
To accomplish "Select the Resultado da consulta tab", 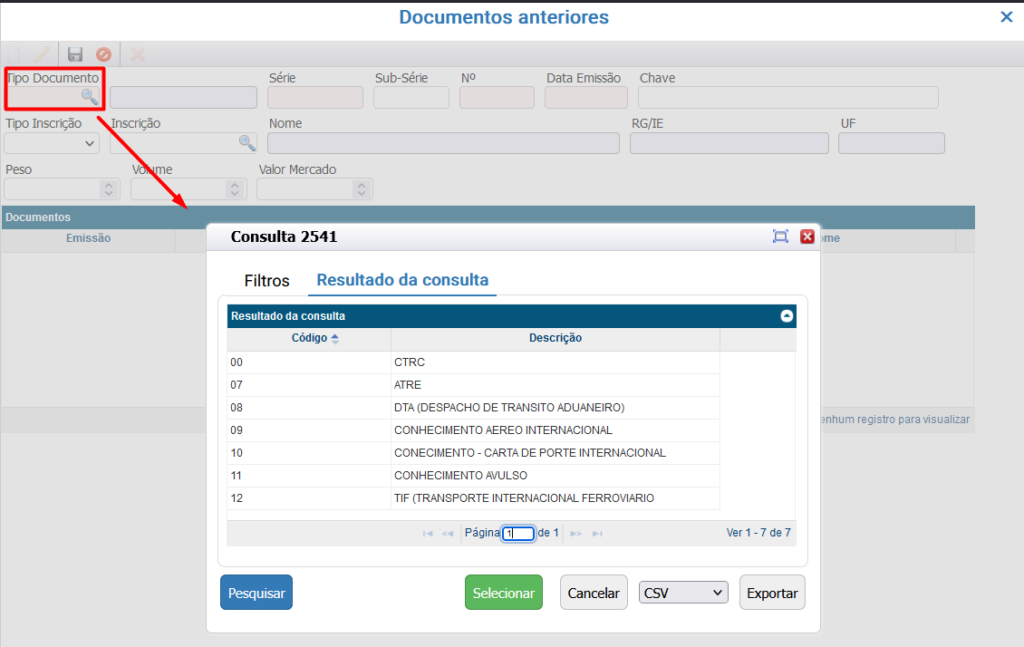I will 402,280.
